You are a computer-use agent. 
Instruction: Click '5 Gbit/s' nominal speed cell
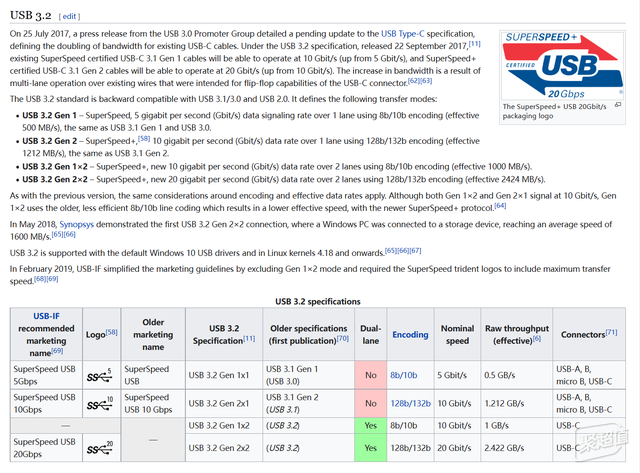[x=458, y=375]
